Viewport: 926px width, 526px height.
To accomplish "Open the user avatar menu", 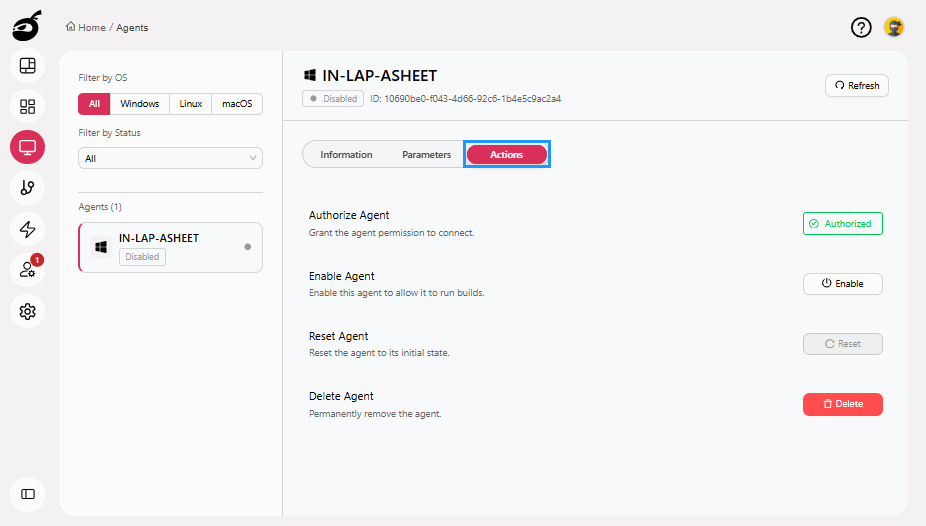I will click(894, 27).
